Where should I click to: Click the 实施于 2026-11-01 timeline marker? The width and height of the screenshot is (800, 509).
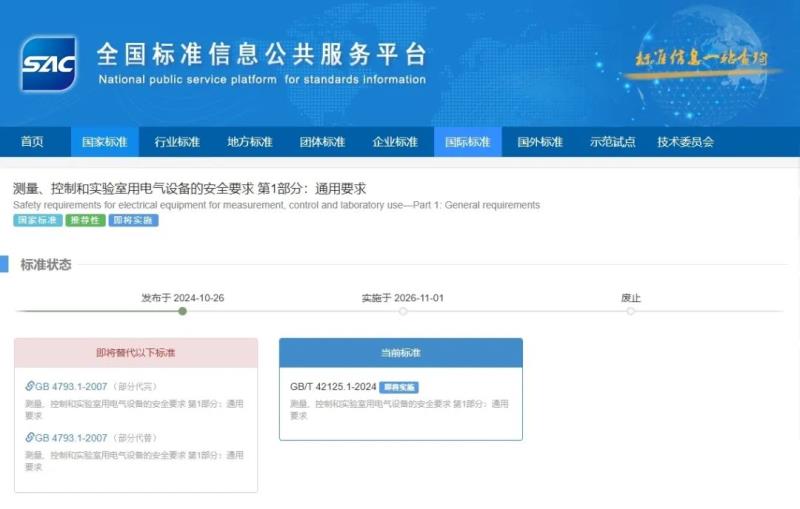403,311
